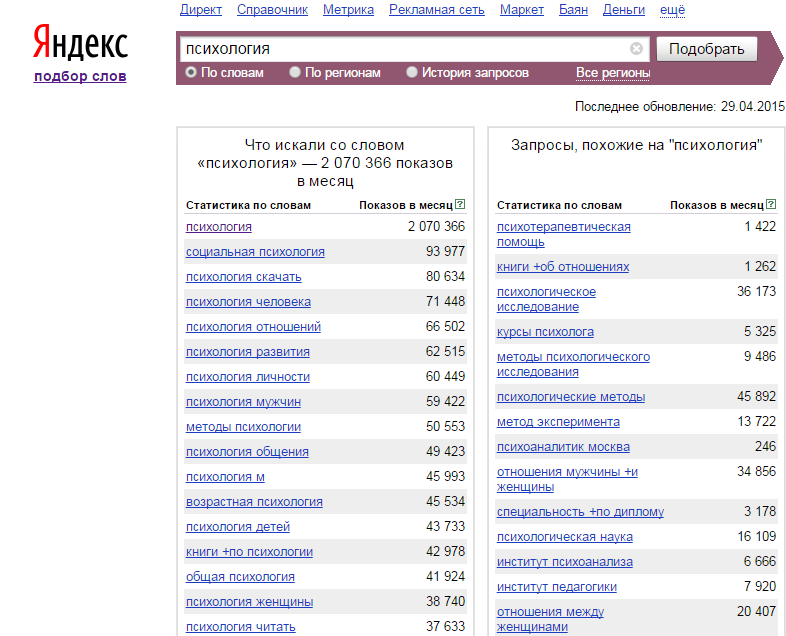Open 'психология читать' keyword link
Image resolution: width=786 pixels, height=636 pixels.
point(241,627)
